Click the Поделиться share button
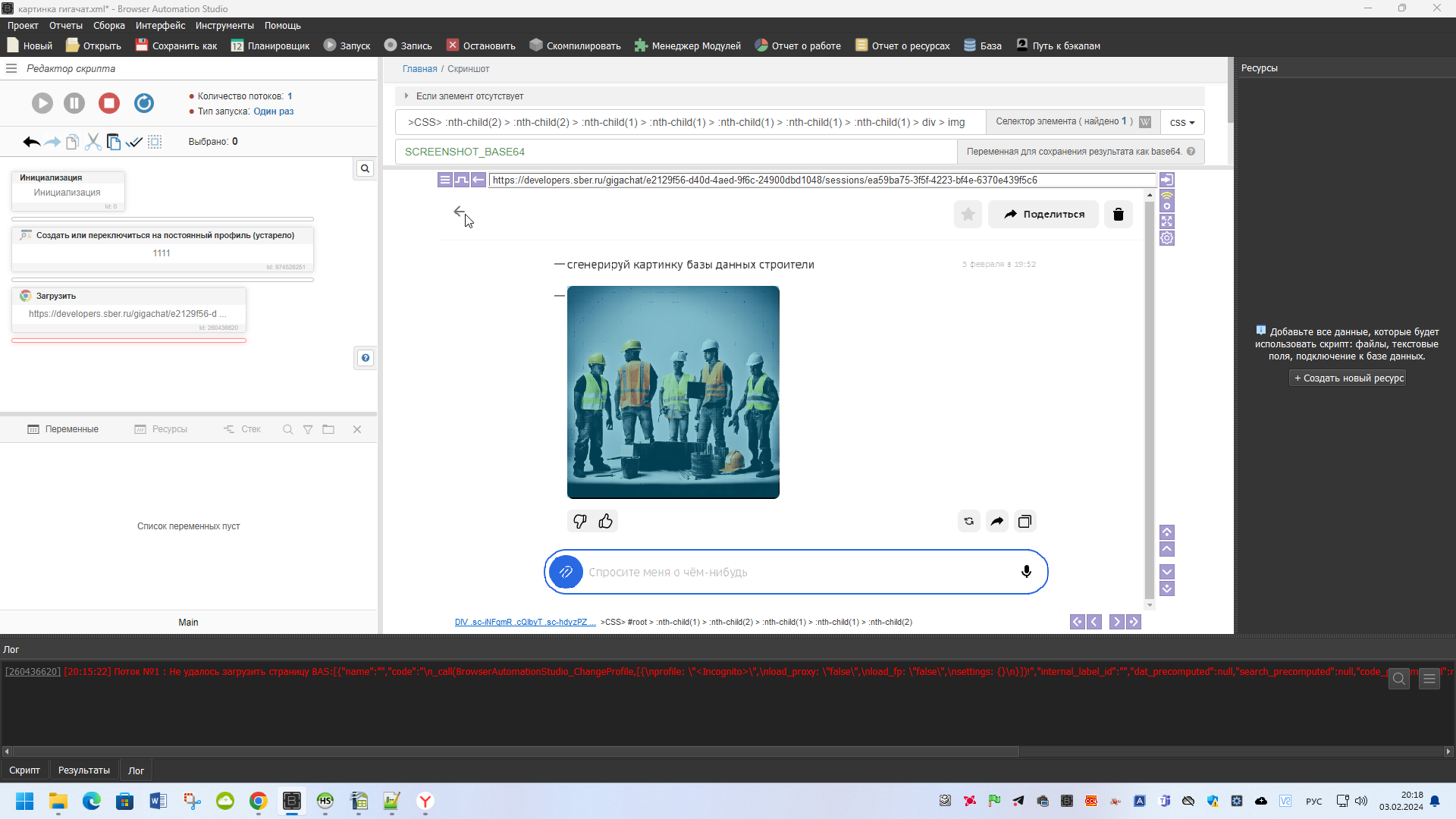The width and height of the screenshot is (1456, 819). click(x=1043, y=215)
